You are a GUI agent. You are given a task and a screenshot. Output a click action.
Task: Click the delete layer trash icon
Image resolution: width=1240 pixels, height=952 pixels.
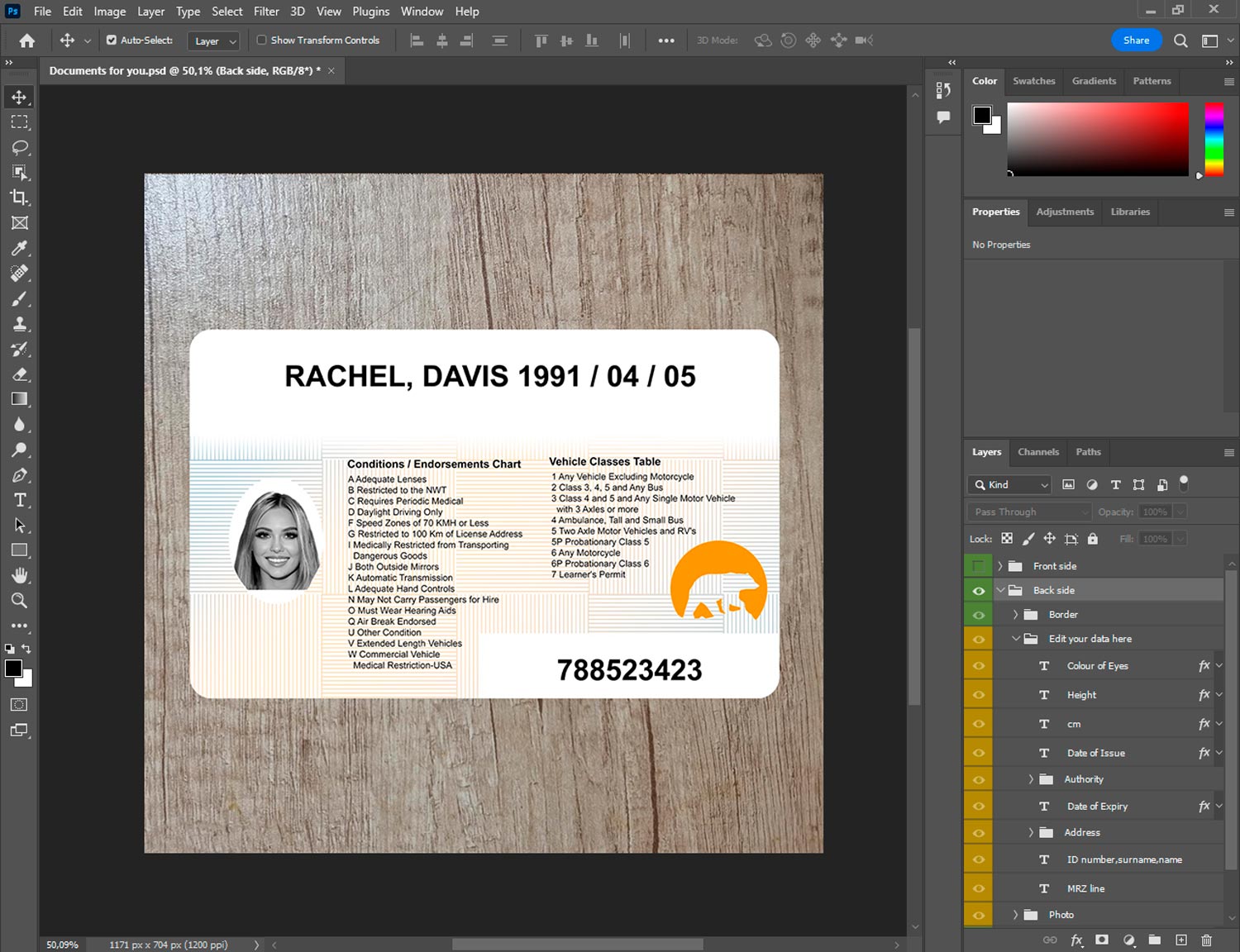click(x=1206, y=940)
